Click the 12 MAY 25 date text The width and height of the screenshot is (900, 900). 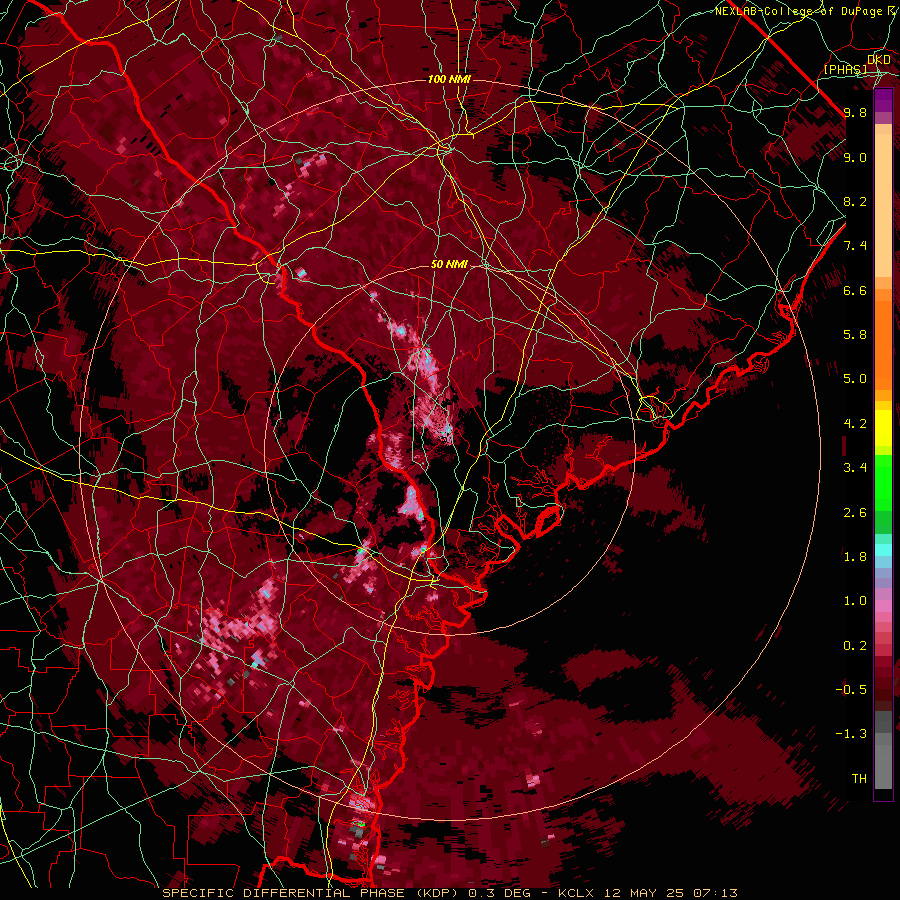pyautogui.click(x=642, y=893)
